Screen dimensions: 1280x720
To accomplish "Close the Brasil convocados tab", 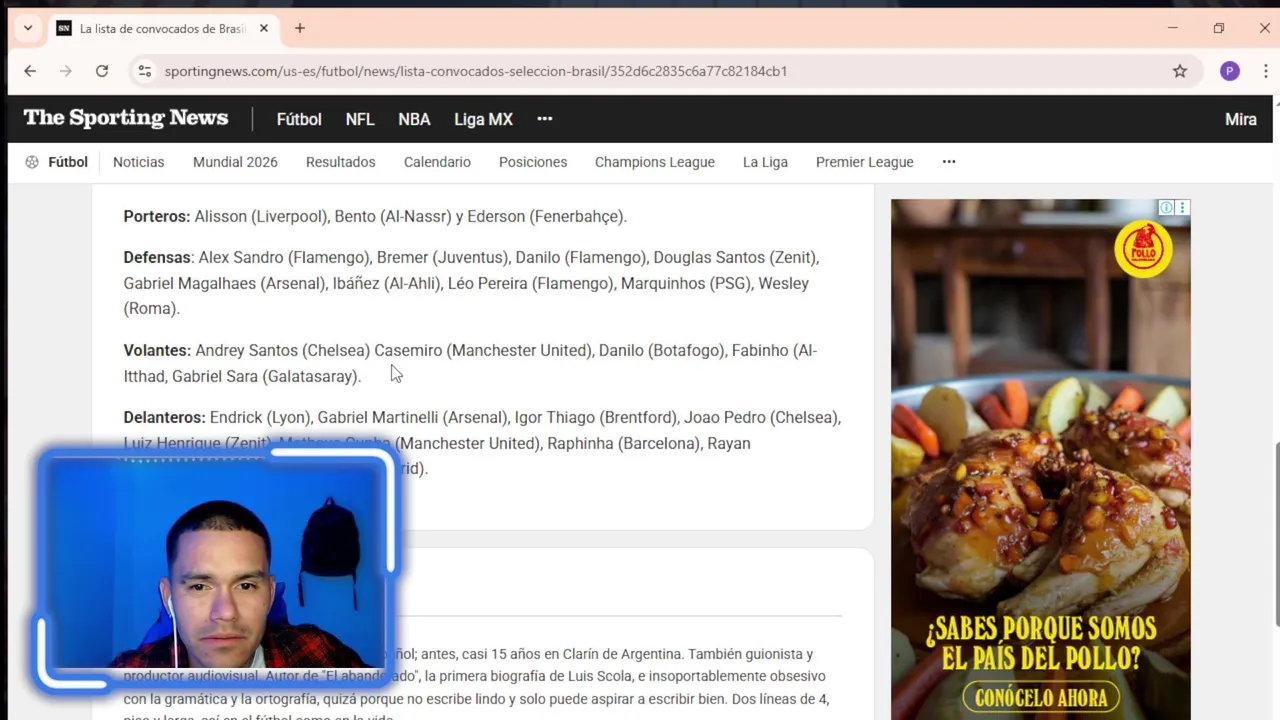I will pos(264,28).
